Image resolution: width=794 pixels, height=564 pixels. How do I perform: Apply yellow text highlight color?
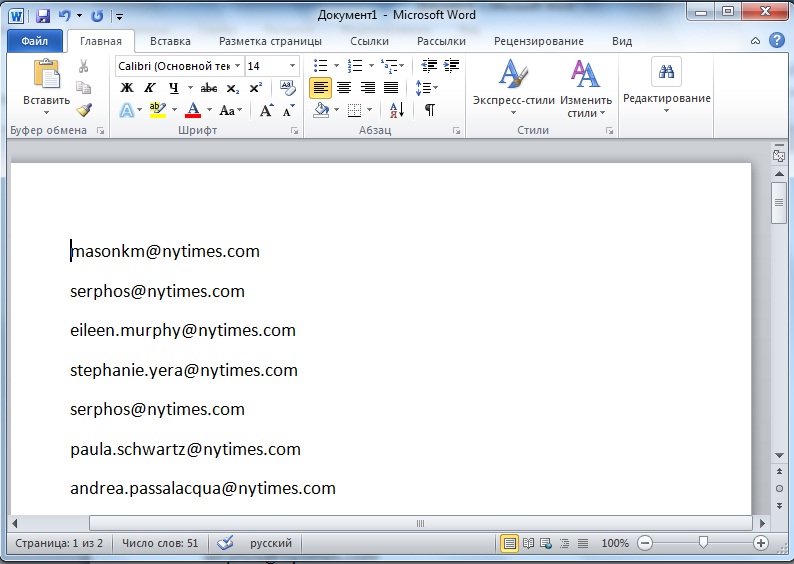158,110
